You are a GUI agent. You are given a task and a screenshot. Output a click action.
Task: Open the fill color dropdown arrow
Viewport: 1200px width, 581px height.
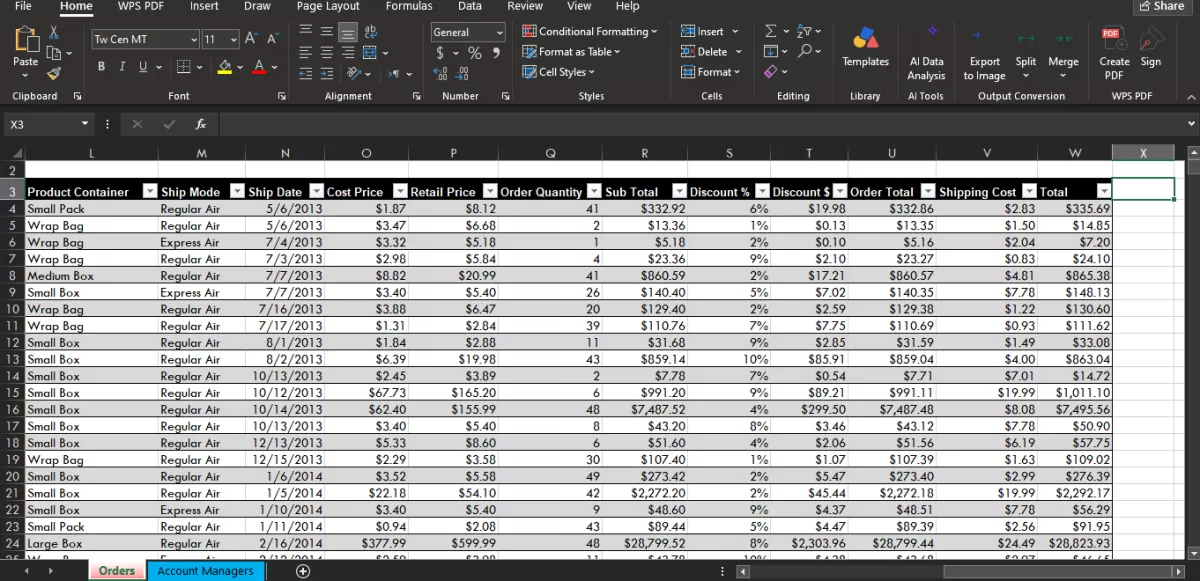pos(240,68)
